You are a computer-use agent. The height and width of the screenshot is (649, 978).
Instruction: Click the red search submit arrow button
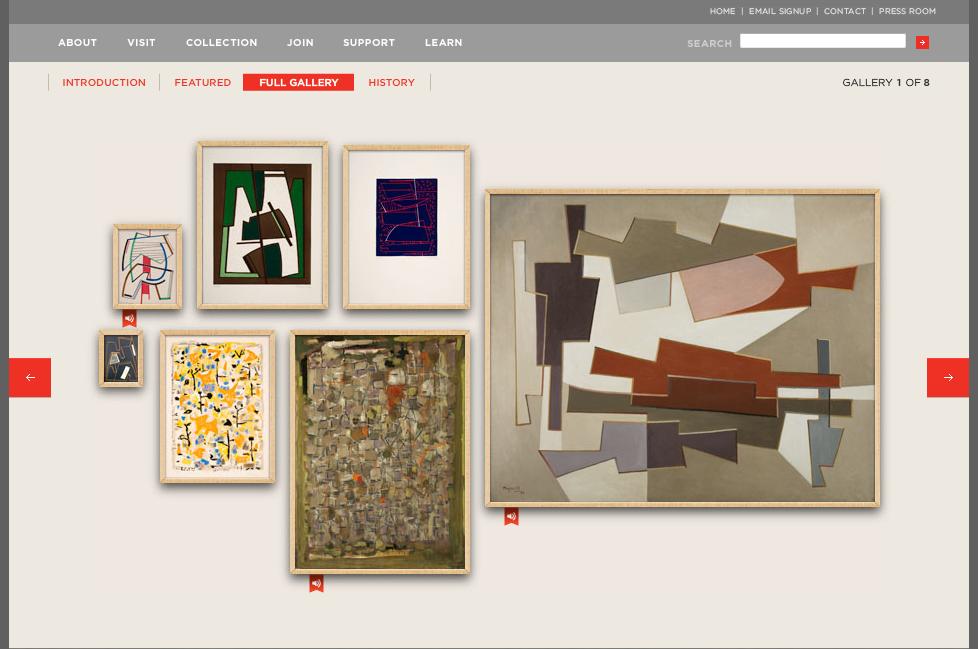point(922,42)
